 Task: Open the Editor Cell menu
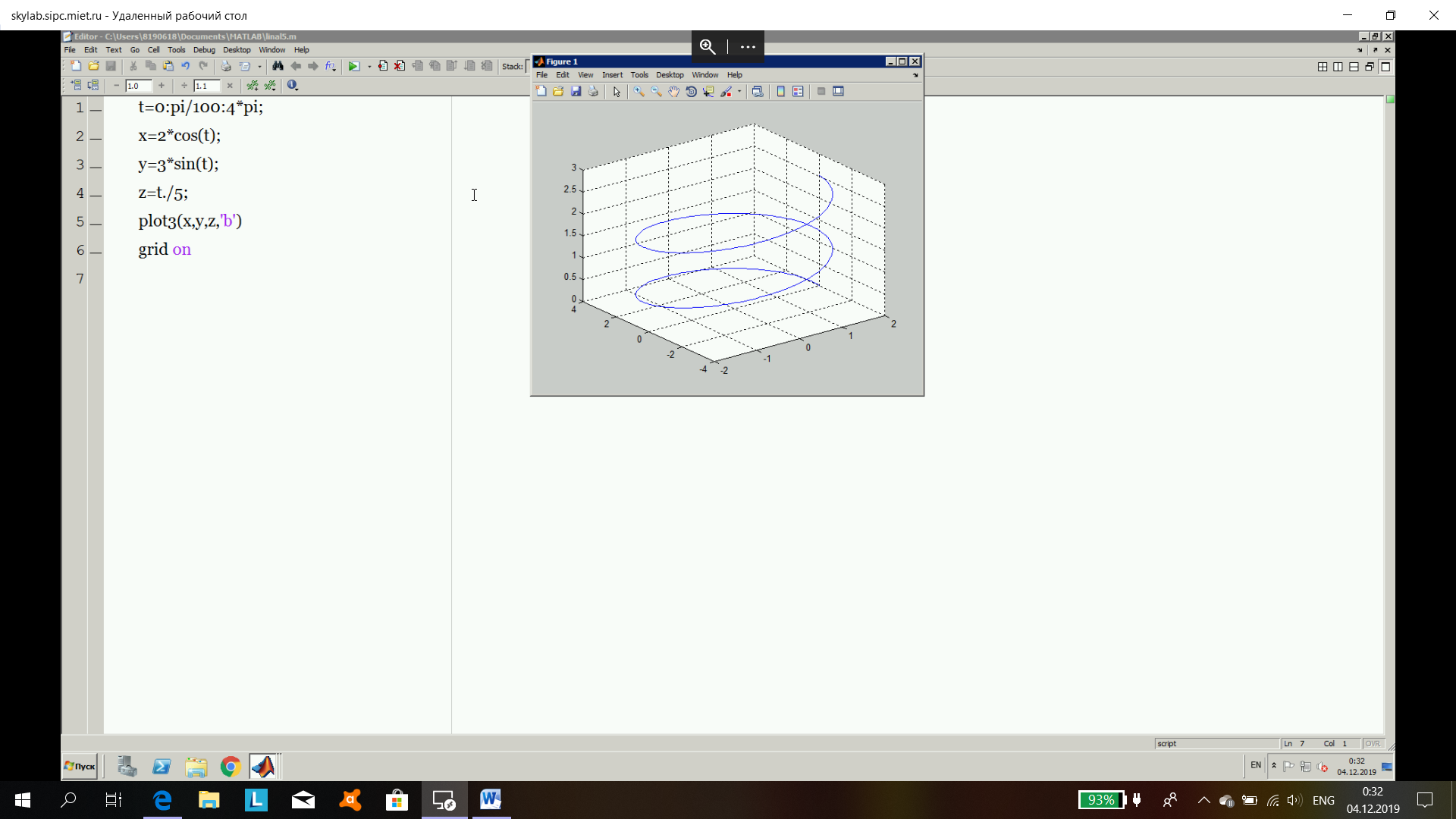point(154,50)
